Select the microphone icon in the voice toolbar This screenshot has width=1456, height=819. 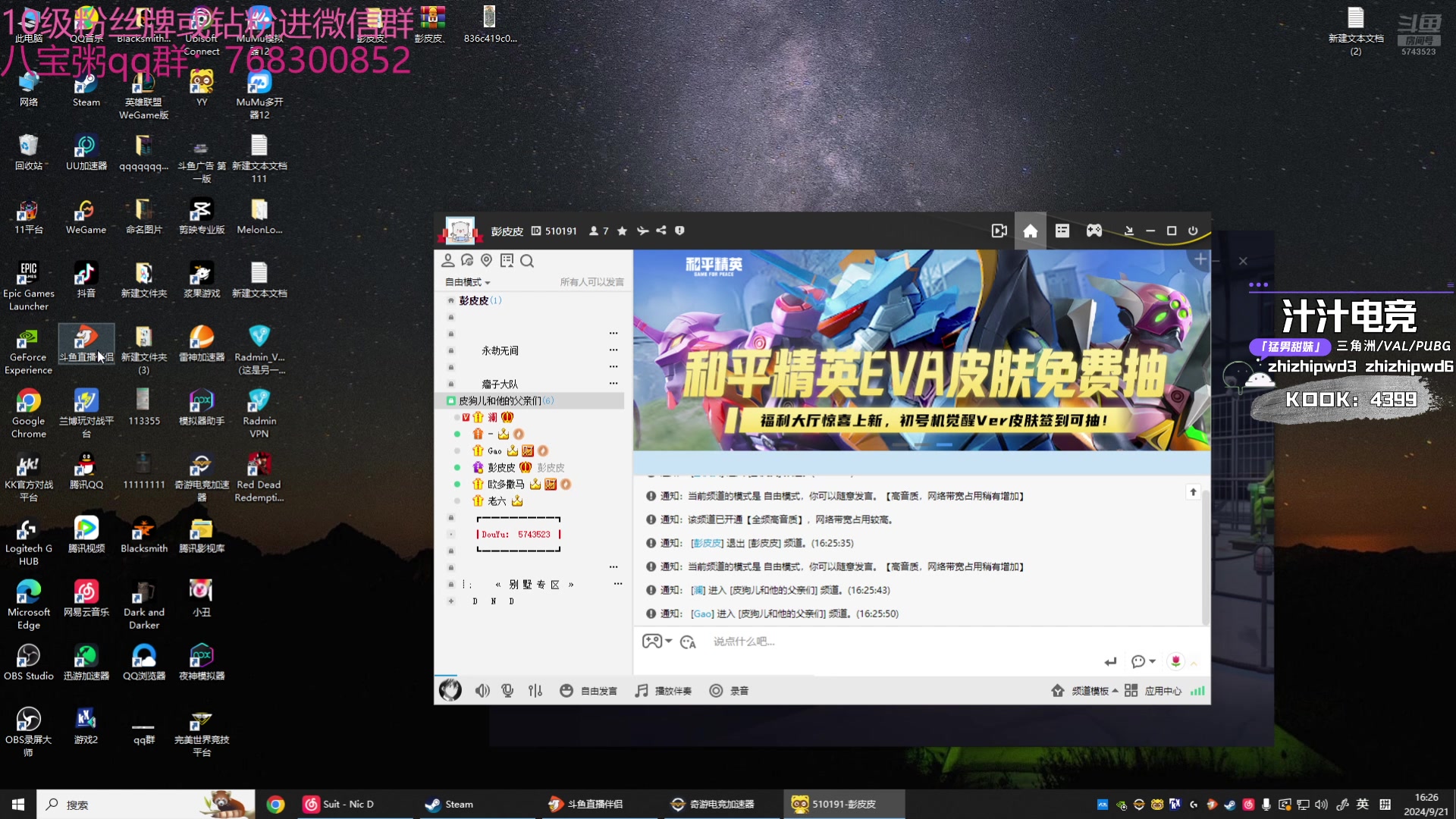coord(507,690)
